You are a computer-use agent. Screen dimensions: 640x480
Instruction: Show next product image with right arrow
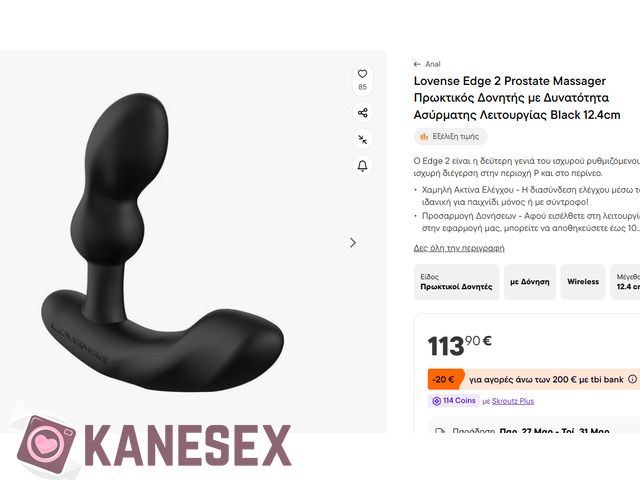click(x=353, y=243)
